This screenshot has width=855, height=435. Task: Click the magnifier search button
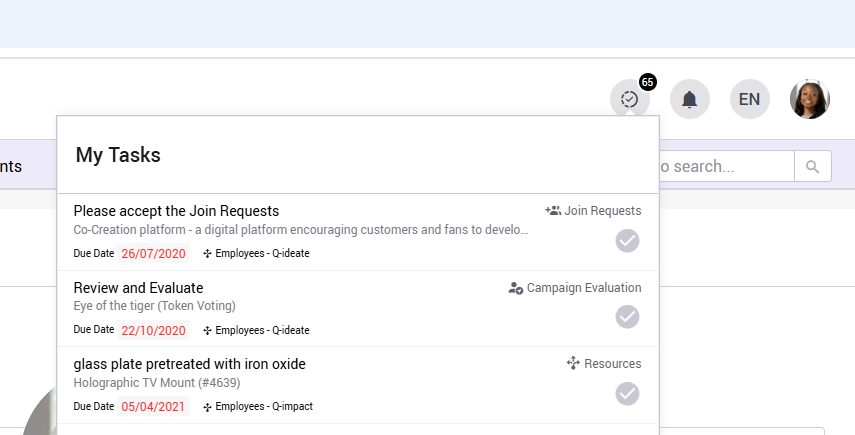[812, 166]
